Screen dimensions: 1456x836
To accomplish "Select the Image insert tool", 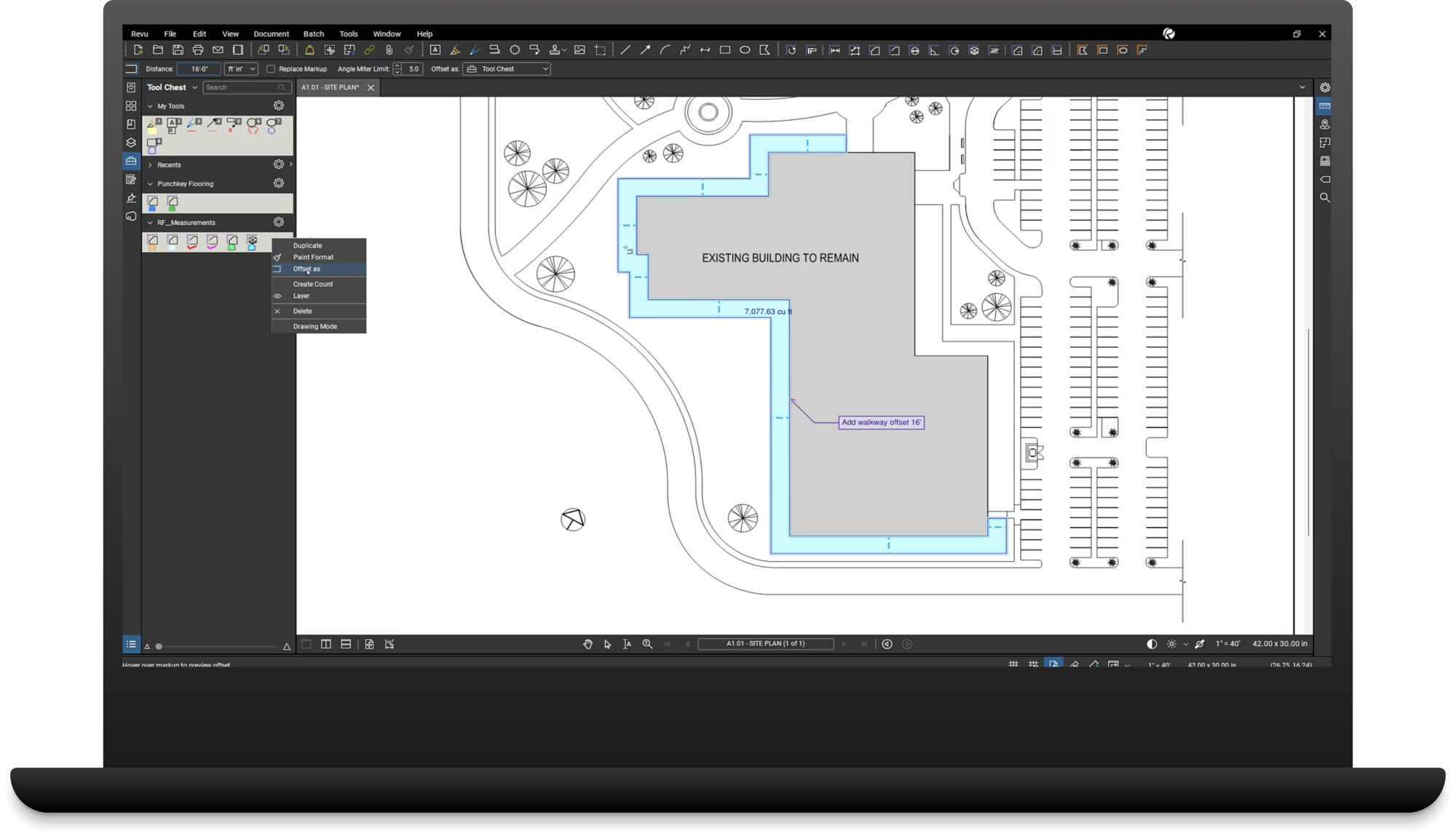I will (x=579, y=50).
